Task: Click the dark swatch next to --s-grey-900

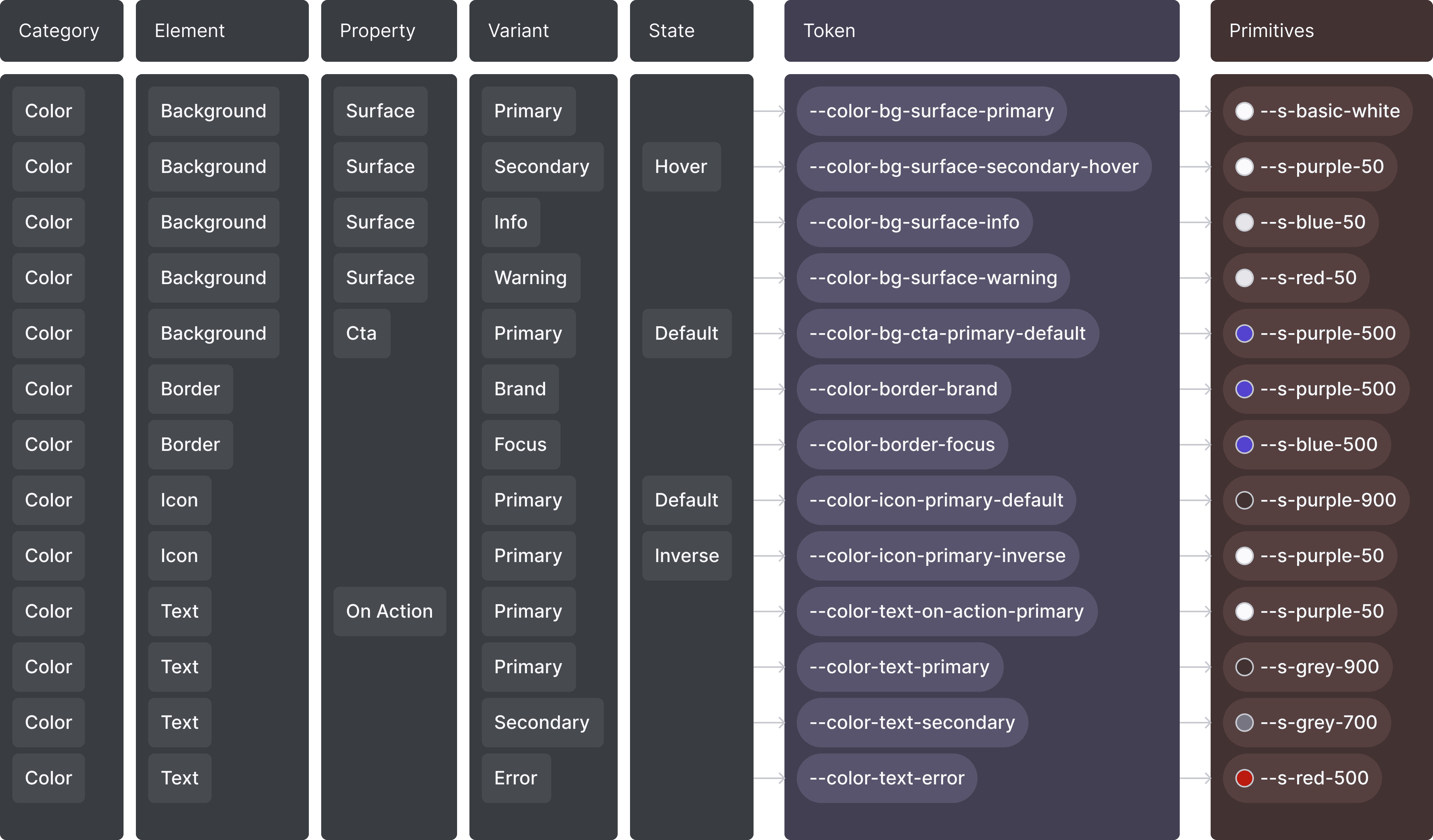Action: [1244, 667]
